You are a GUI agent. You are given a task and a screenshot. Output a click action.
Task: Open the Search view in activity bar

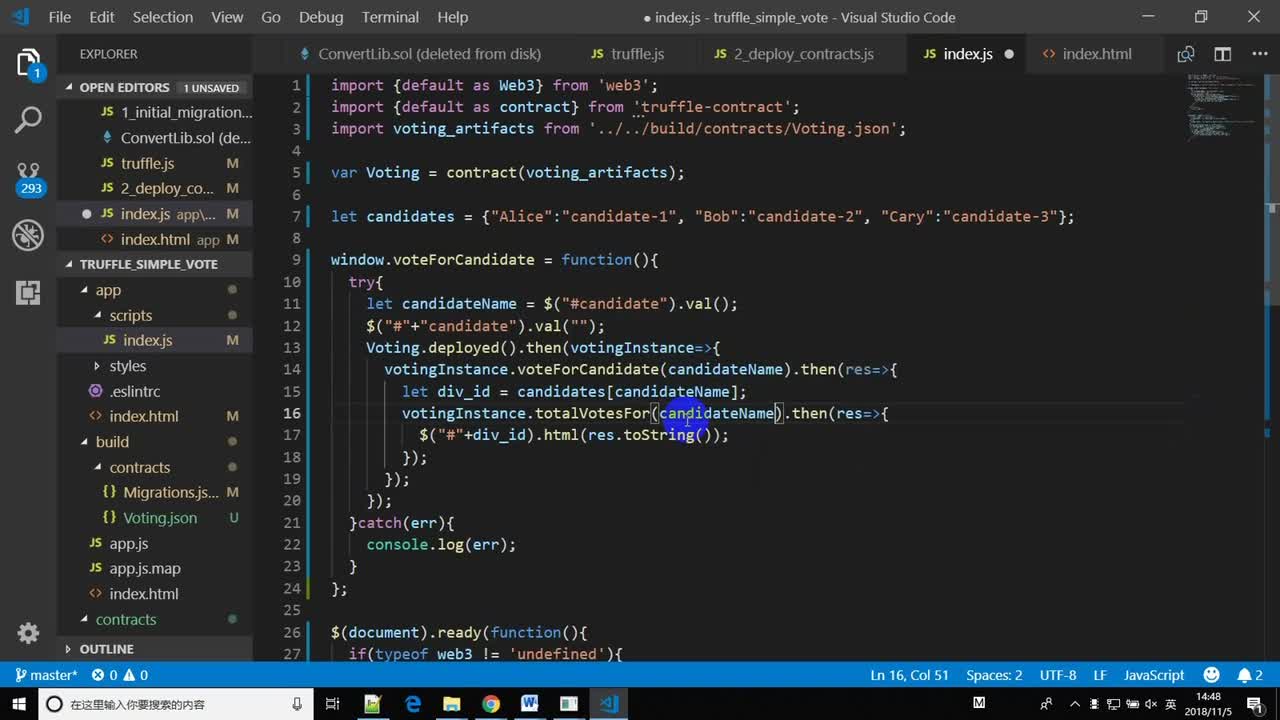tap(28, 120)
